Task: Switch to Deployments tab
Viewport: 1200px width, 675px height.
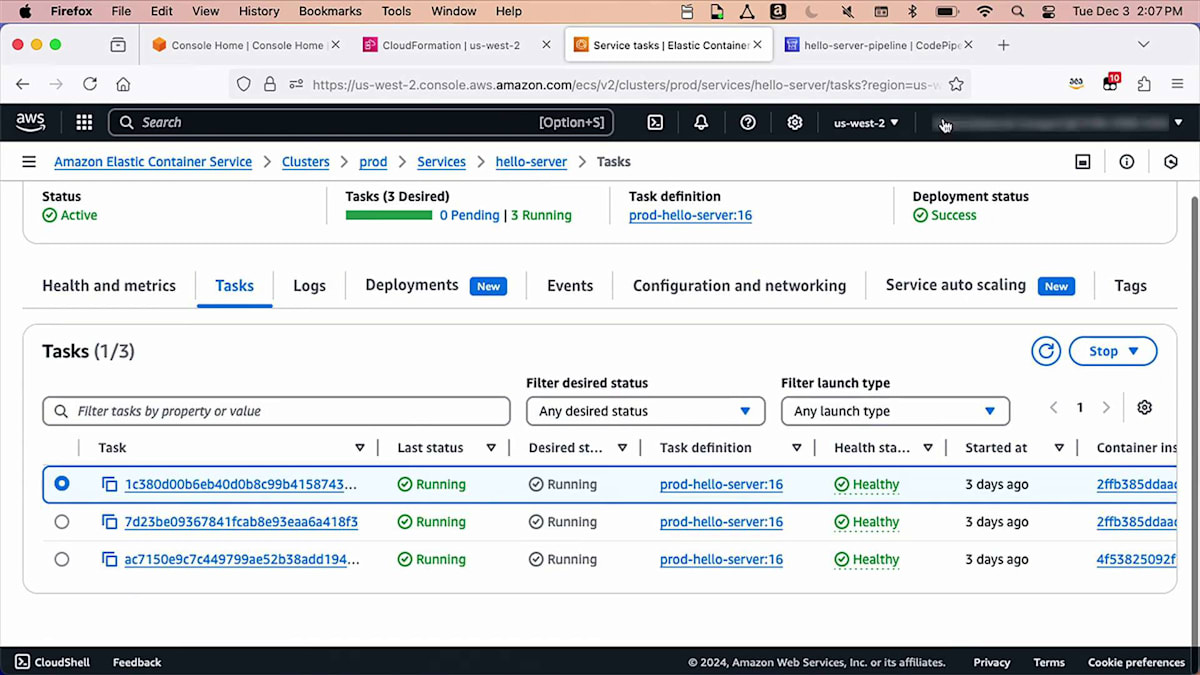Action: (x=435, y=285)
